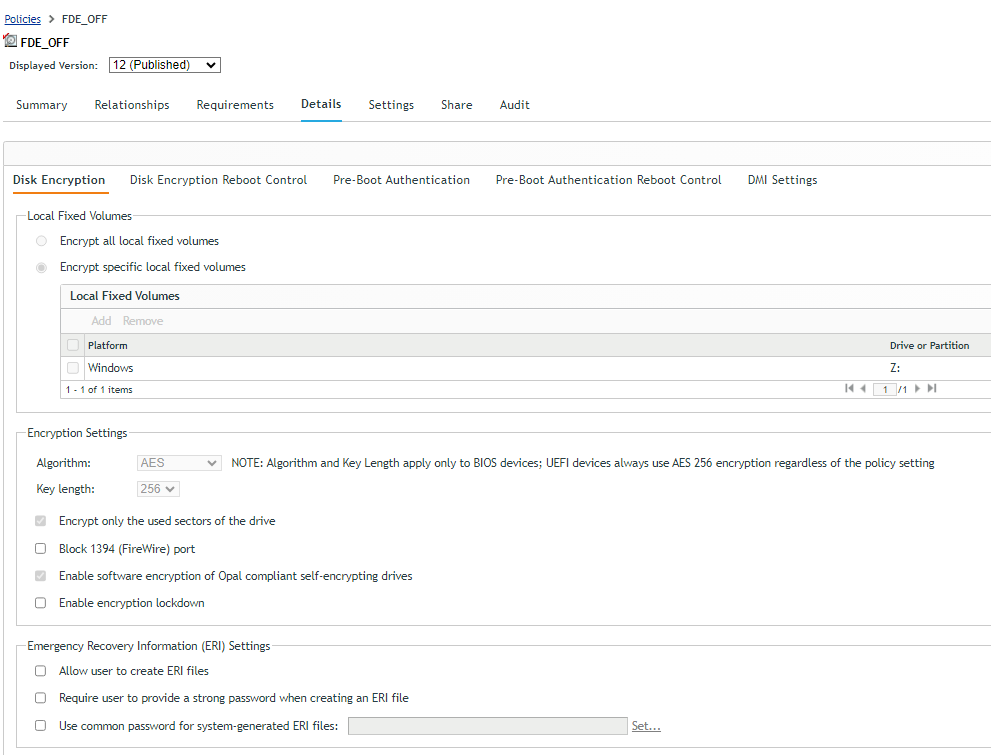
Task: Open the Requirements tab
Action: tap(235, 105)
